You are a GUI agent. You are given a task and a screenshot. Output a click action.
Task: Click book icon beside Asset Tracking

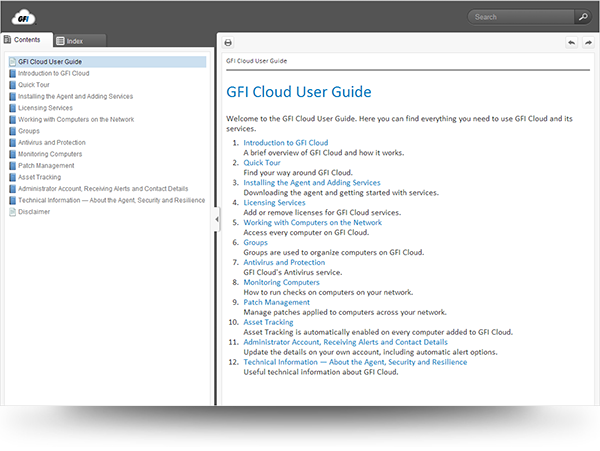click(x=13, y=177)
